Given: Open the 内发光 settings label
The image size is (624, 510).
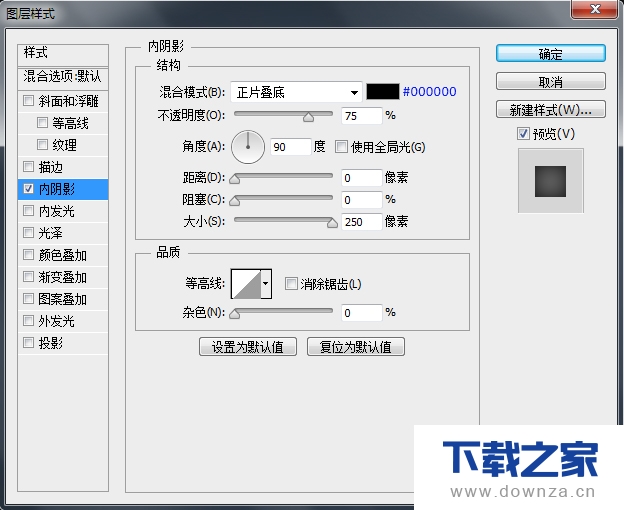Looking at the screenshot, I should click(x=57, y=211).
